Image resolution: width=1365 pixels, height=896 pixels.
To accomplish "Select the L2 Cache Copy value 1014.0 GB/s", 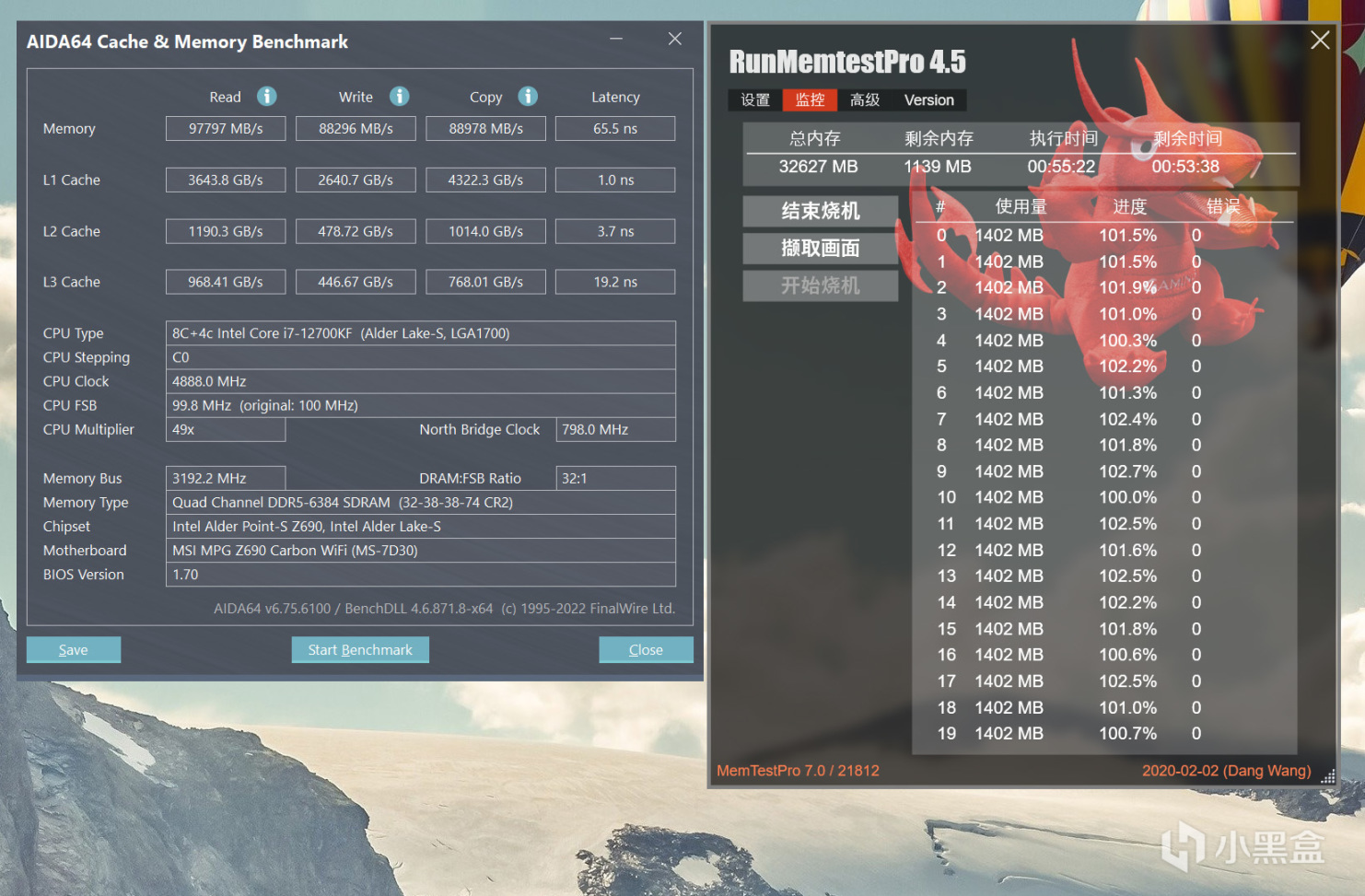I will pos(485,231).
